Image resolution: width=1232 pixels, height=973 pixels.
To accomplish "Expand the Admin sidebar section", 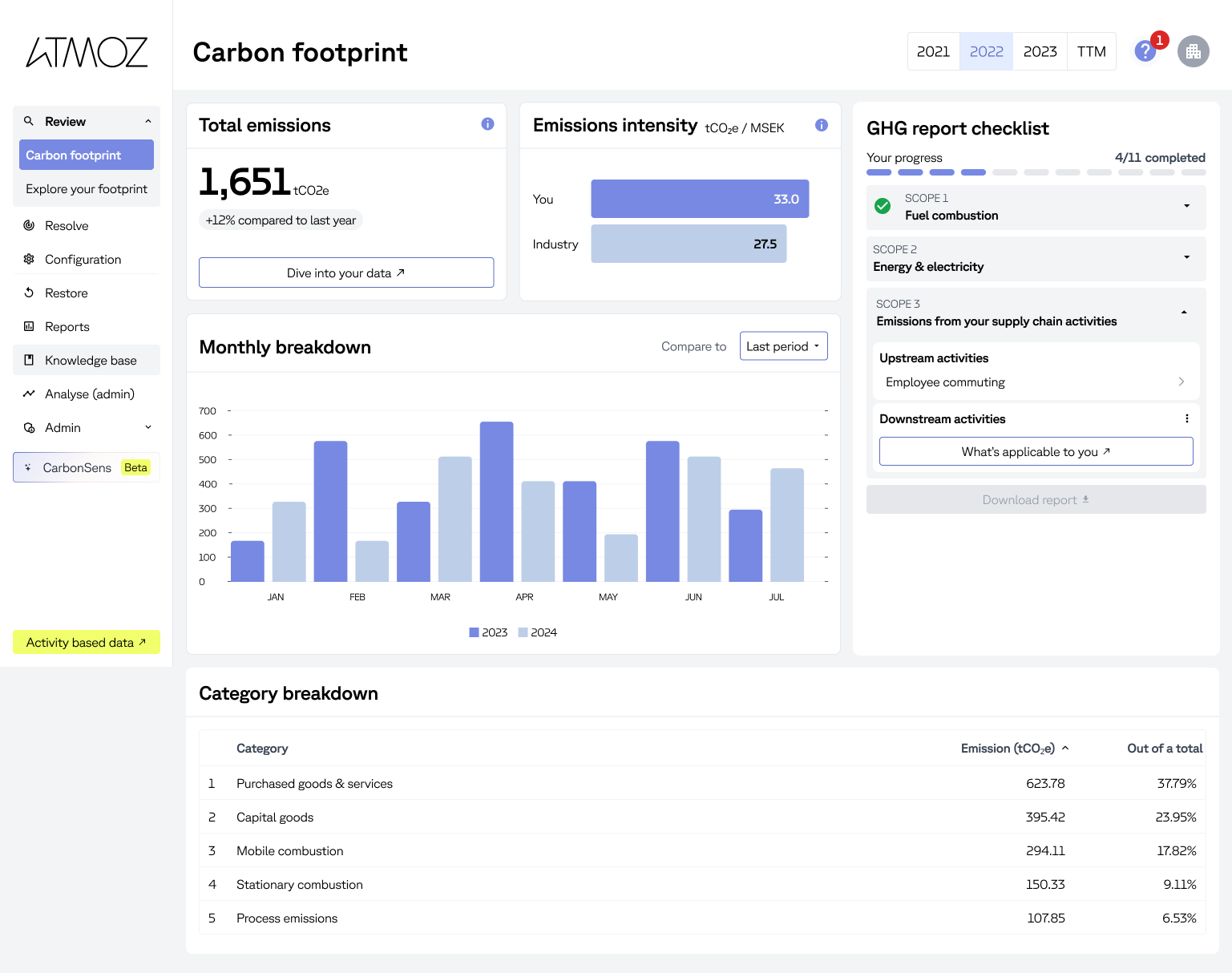I will point(87,428).
